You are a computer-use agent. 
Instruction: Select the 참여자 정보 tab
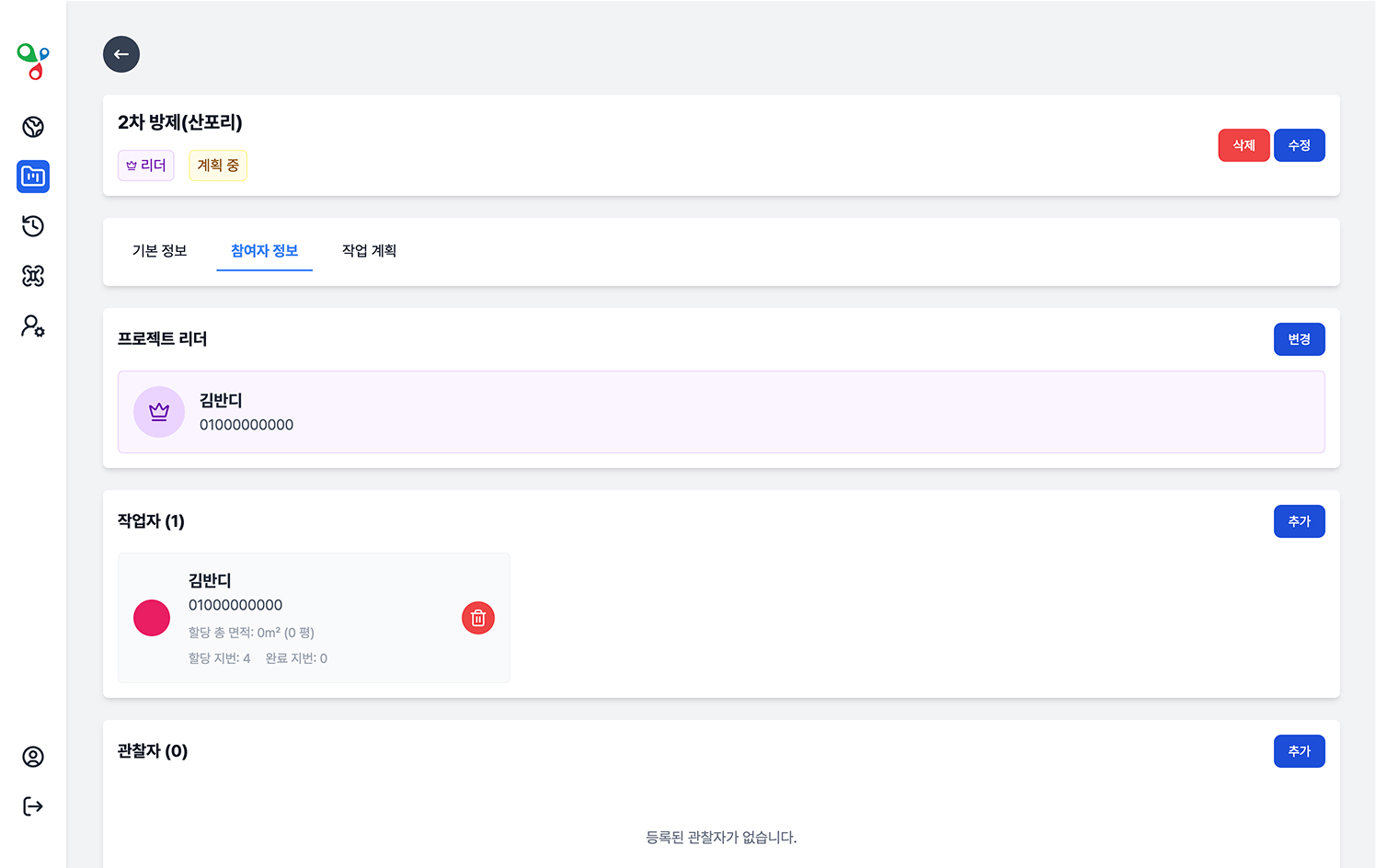(264, 251)
